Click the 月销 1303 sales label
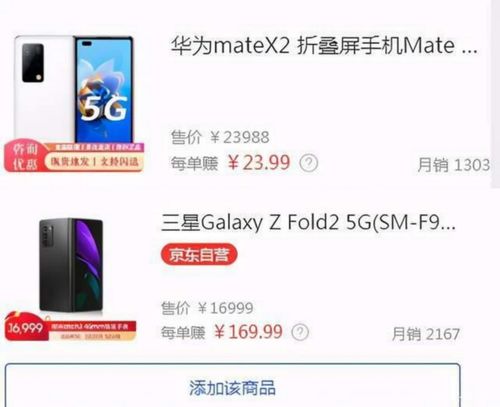The image size is (500, 407). click(x=453, y=165)
